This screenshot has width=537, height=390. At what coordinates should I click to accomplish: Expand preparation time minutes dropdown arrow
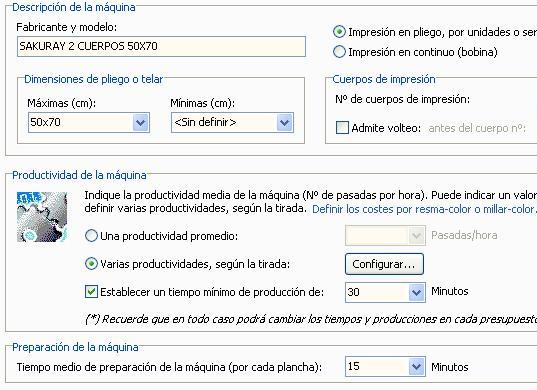point(416,366)
